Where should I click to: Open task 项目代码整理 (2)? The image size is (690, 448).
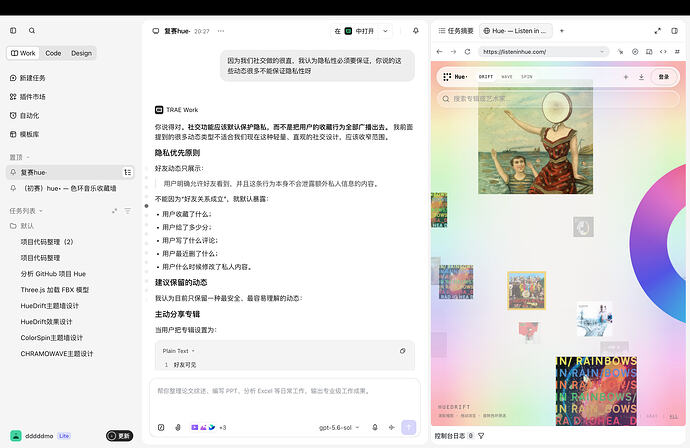(47, 242)
